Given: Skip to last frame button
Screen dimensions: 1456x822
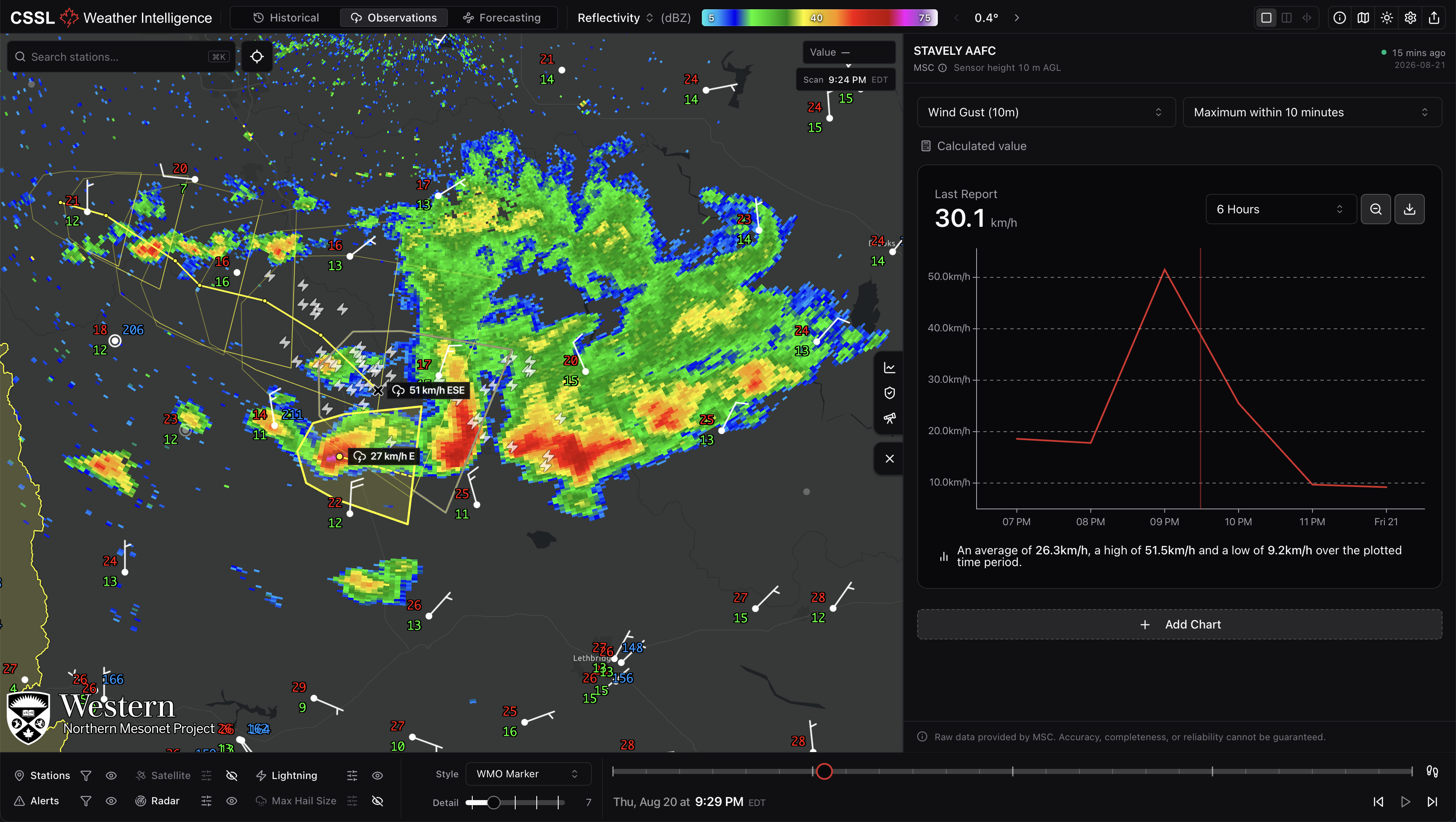Looking at the screenshot, I should (x=1432, y=802).
